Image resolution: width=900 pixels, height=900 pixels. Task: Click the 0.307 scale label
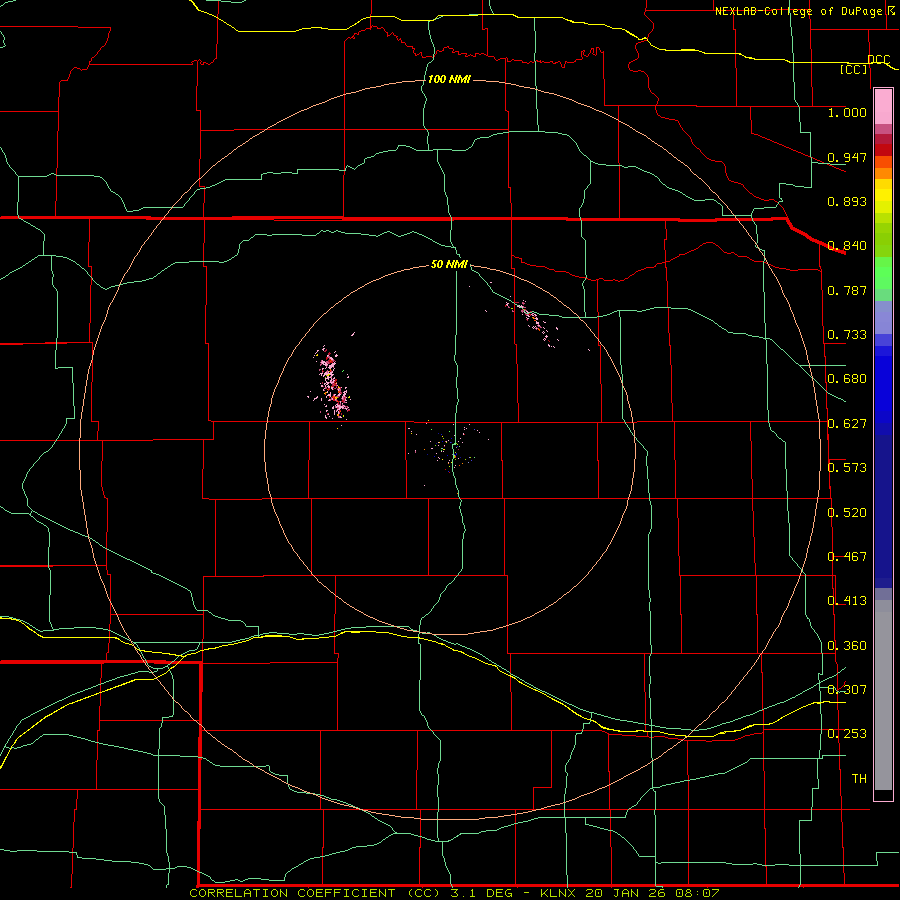847,690
